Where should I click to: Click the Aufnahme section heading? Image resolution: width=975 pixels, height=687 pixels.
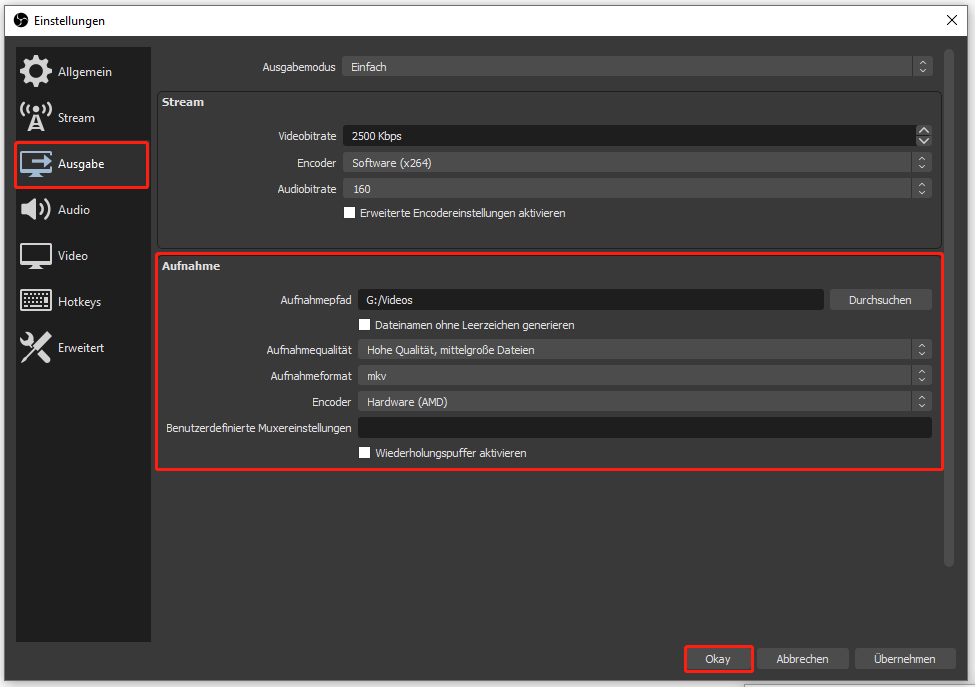(191, 266)
